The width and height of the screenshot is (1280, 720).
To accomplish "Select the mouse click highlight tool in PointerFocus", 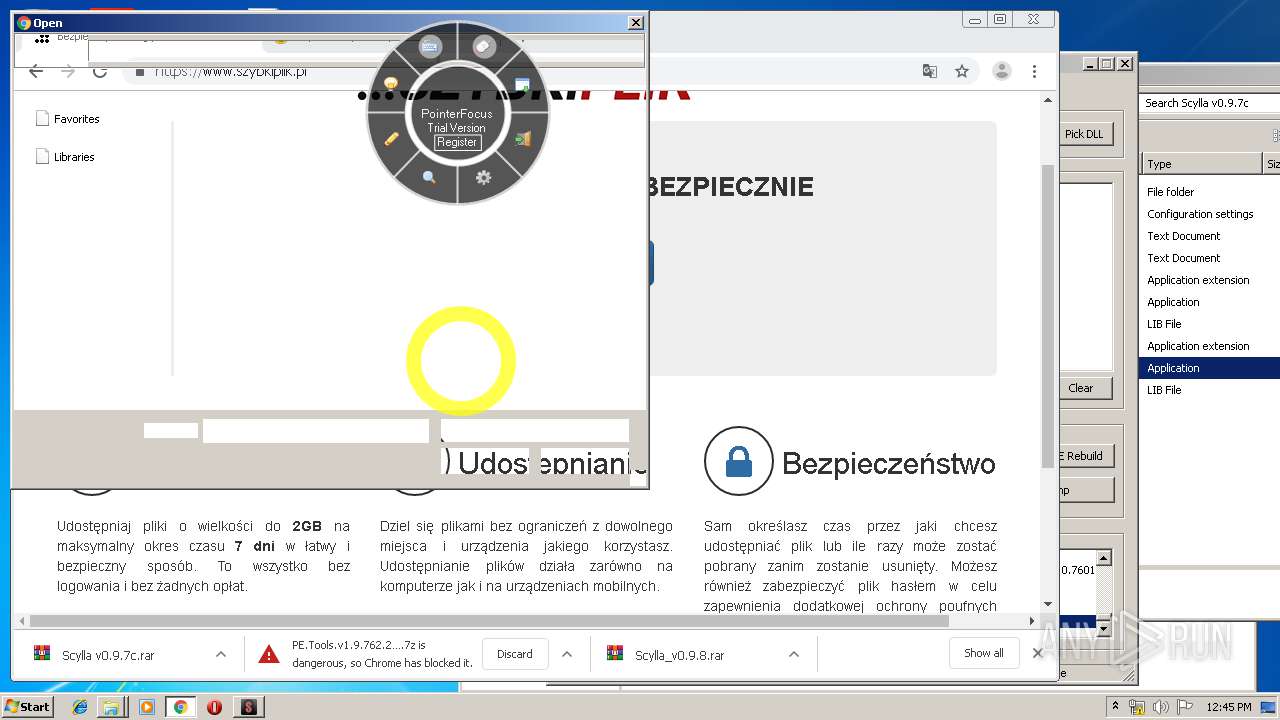I will 484,46.
